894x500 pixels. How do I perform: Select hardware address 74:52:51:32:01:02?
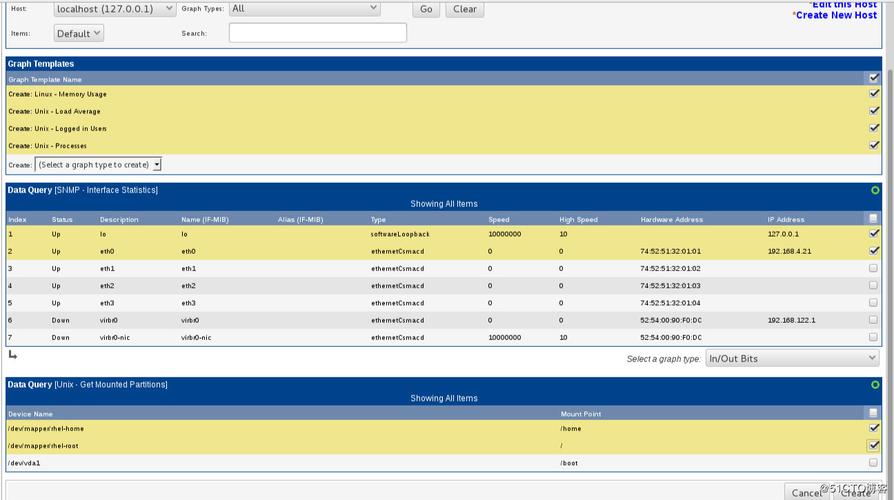[x=670, y=268]
